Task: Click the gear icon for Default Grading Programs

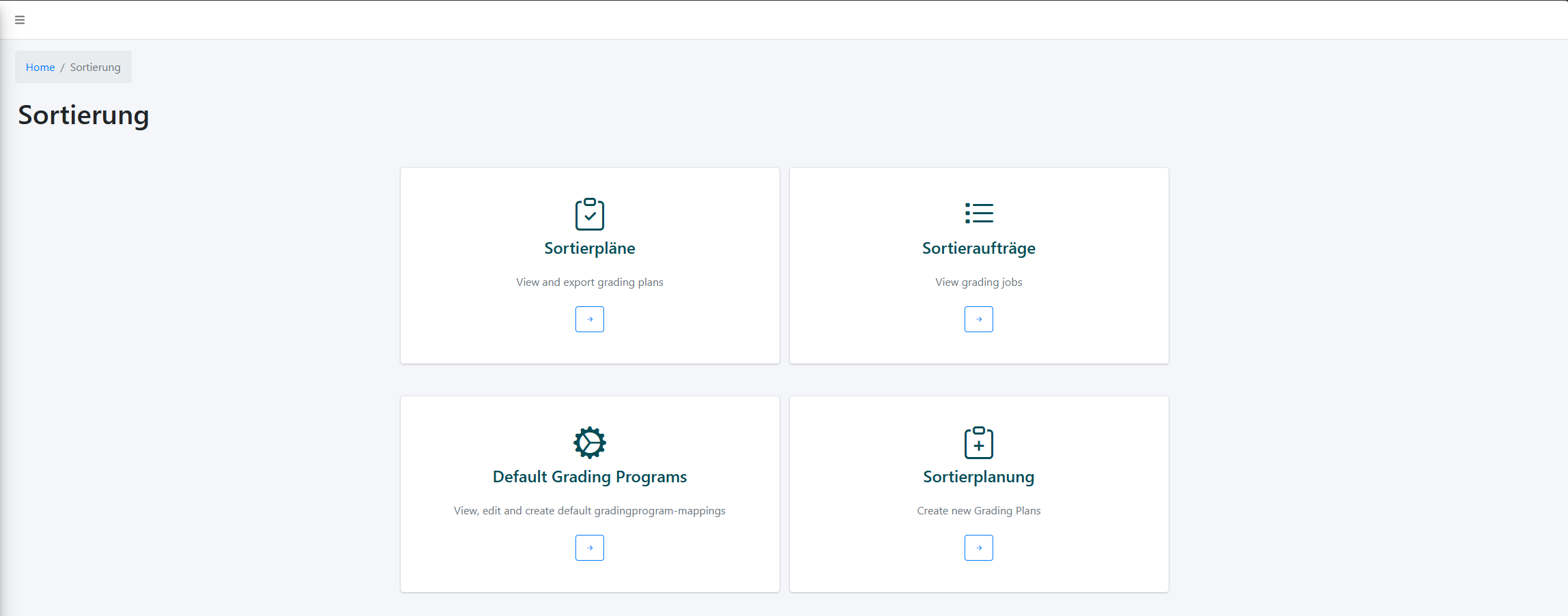Action: pyautogui.click(x=590, y=443)
